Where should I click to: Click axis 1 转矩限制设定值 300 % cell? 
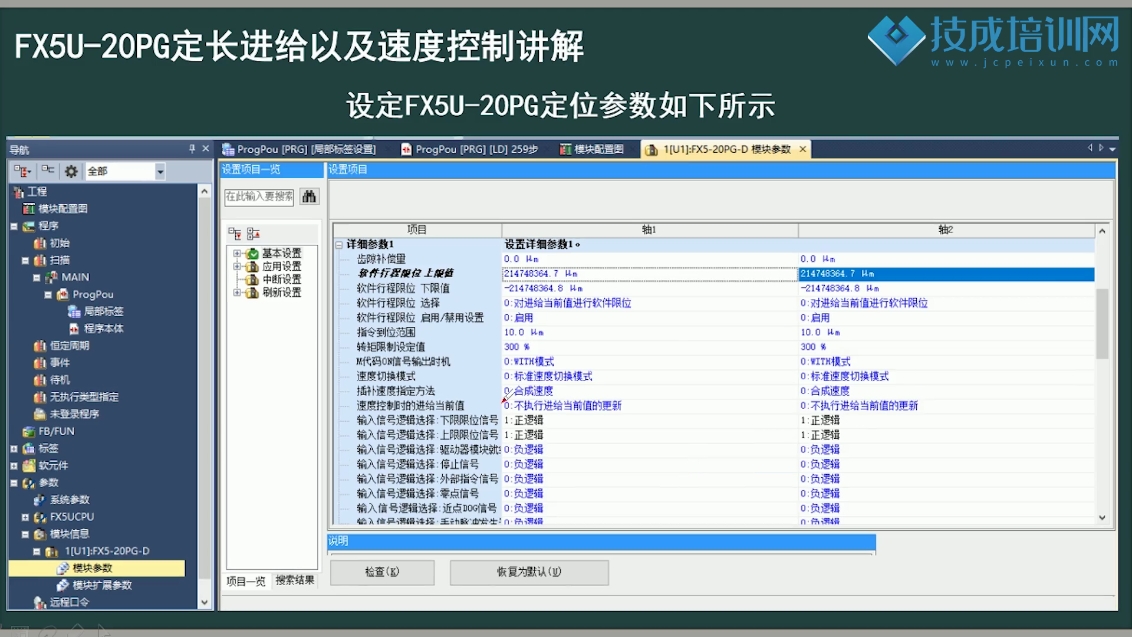click(x=650, y=347)
